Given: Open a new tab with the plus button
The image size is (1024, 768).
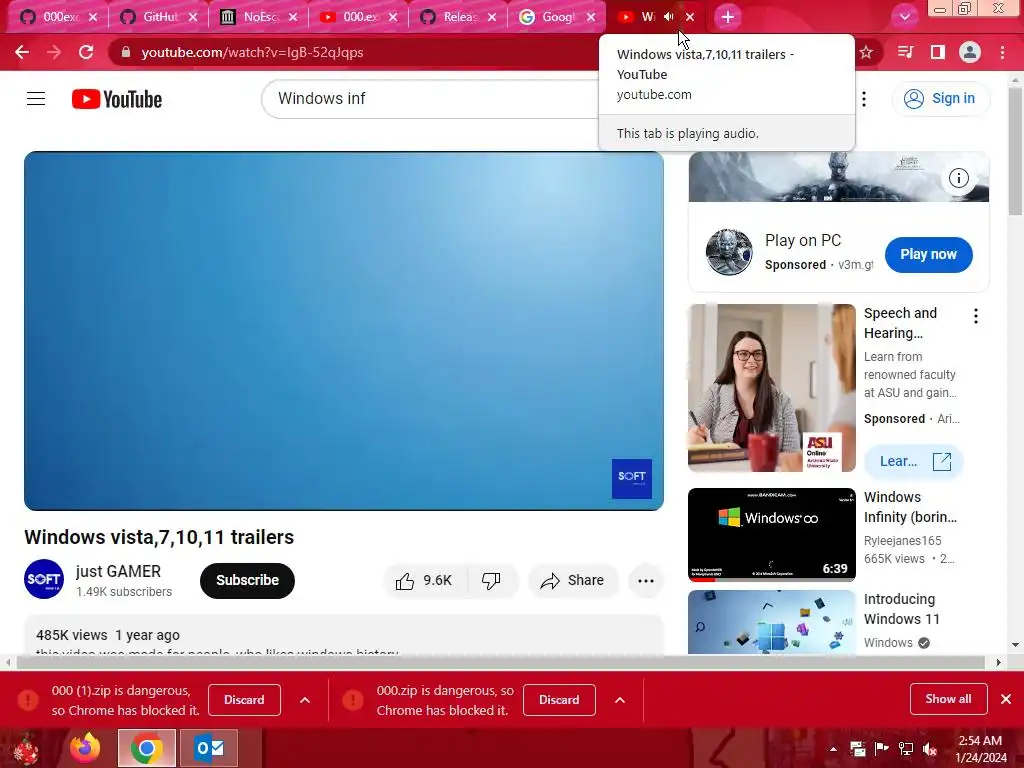Looking at the screenshot, I should pos(728,17).
